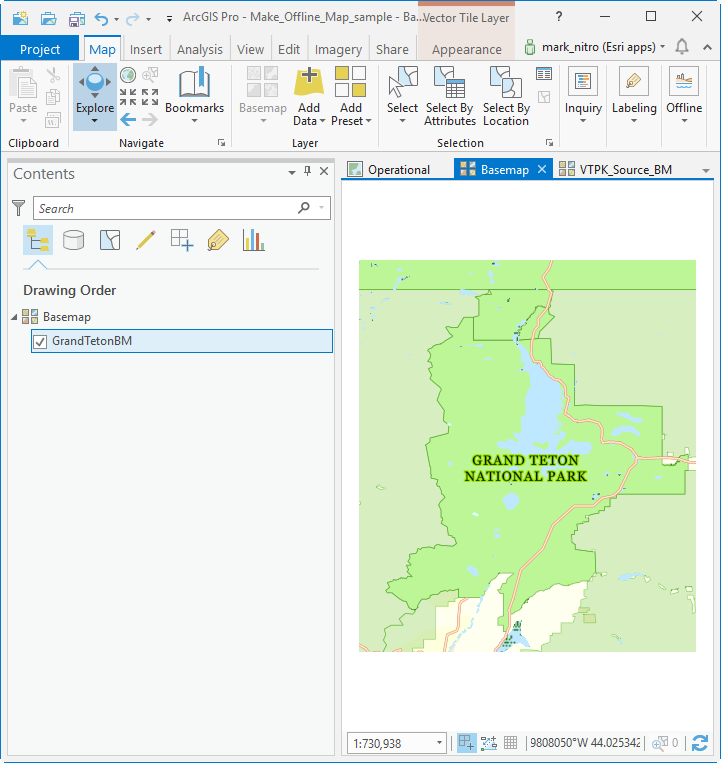Open the Navigate group dialog launcher

tap(221, 143)
